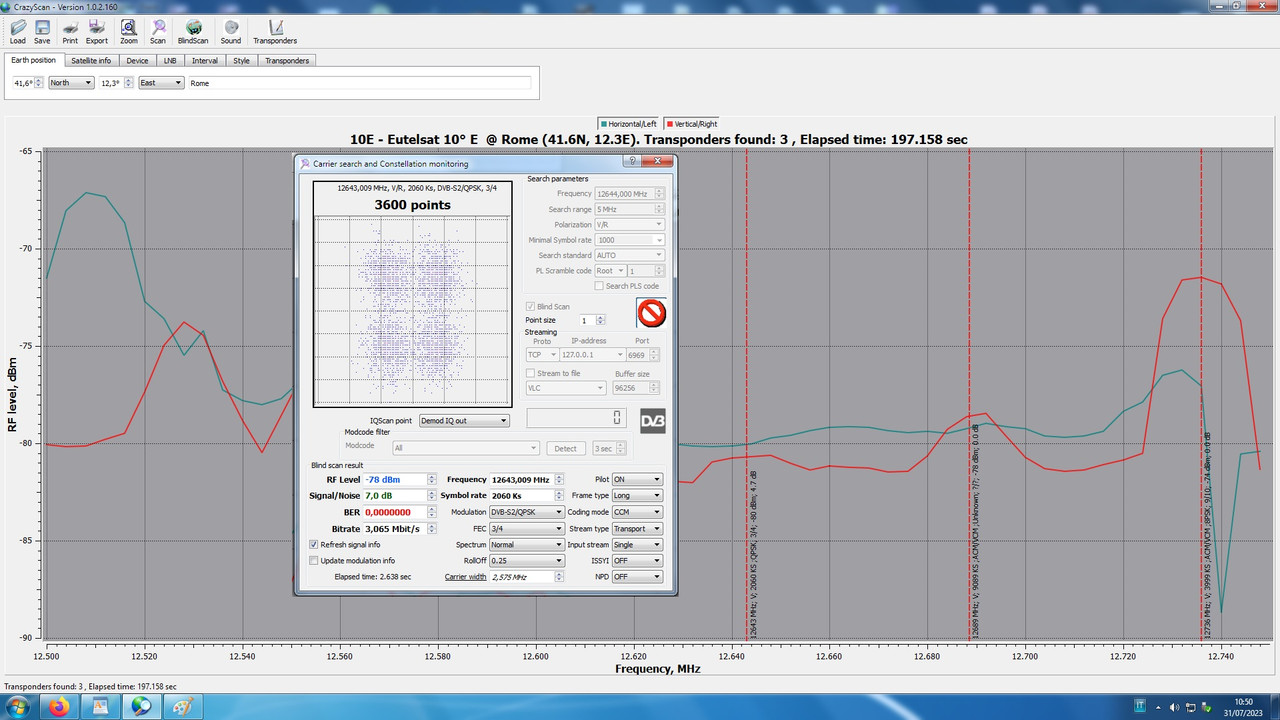Click the Point size stepper
1280x720 pixels.
(600, 320)
